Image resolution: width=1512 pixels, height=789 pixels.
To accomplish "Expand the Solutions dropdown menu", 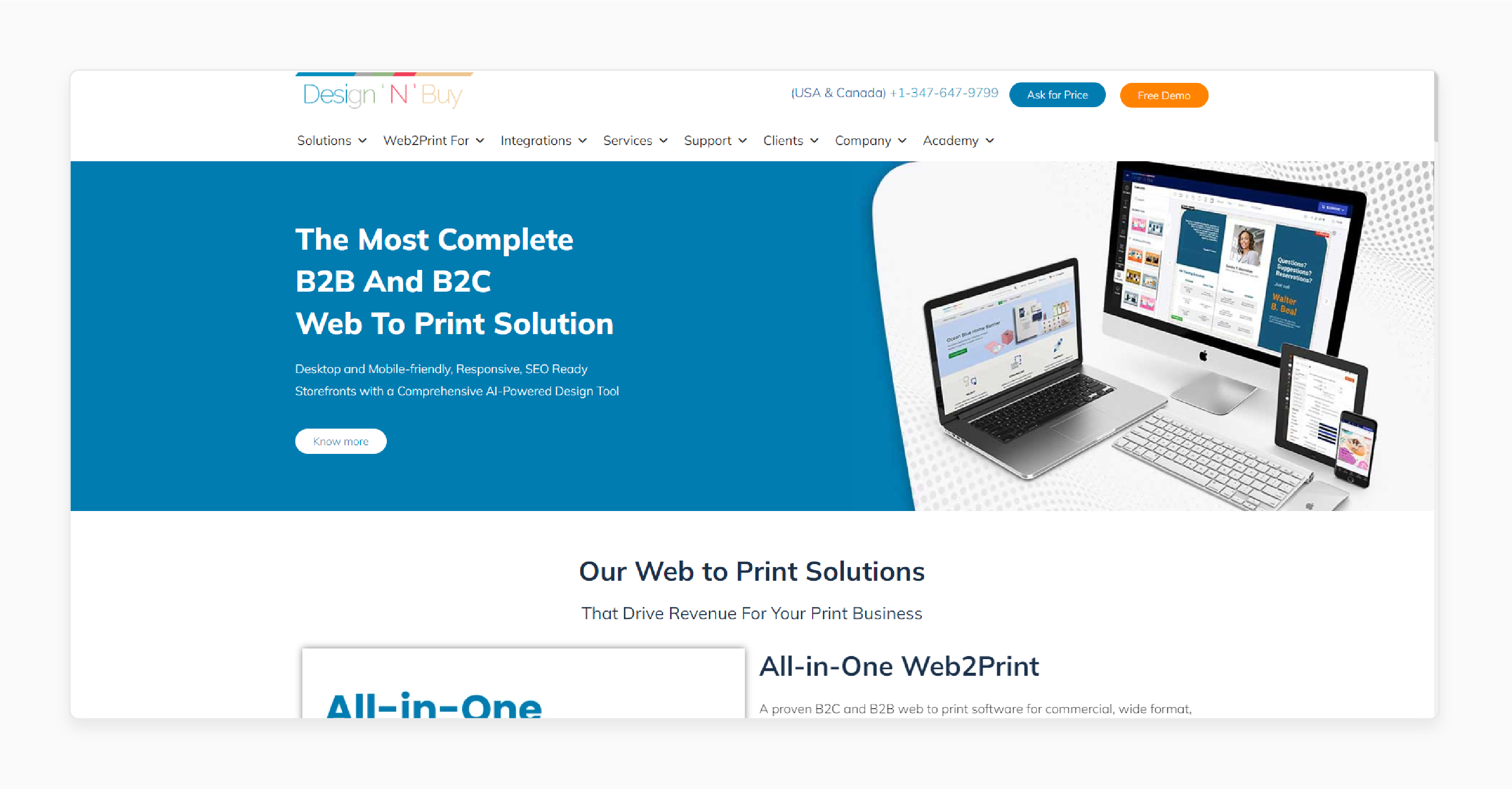I will pos(330,141).
